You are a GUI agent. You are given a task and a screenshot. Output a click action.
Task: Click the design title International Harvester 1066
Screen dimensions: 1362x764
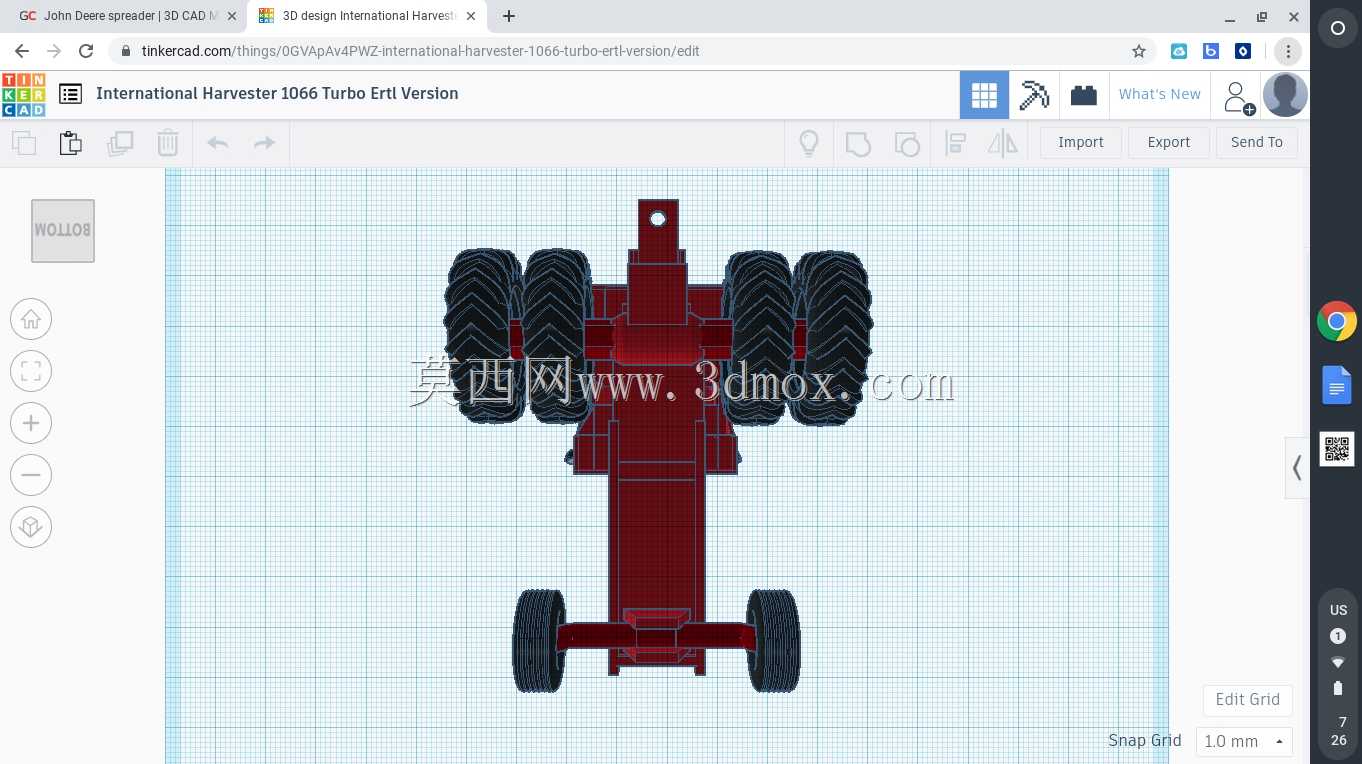pos(277,94)
